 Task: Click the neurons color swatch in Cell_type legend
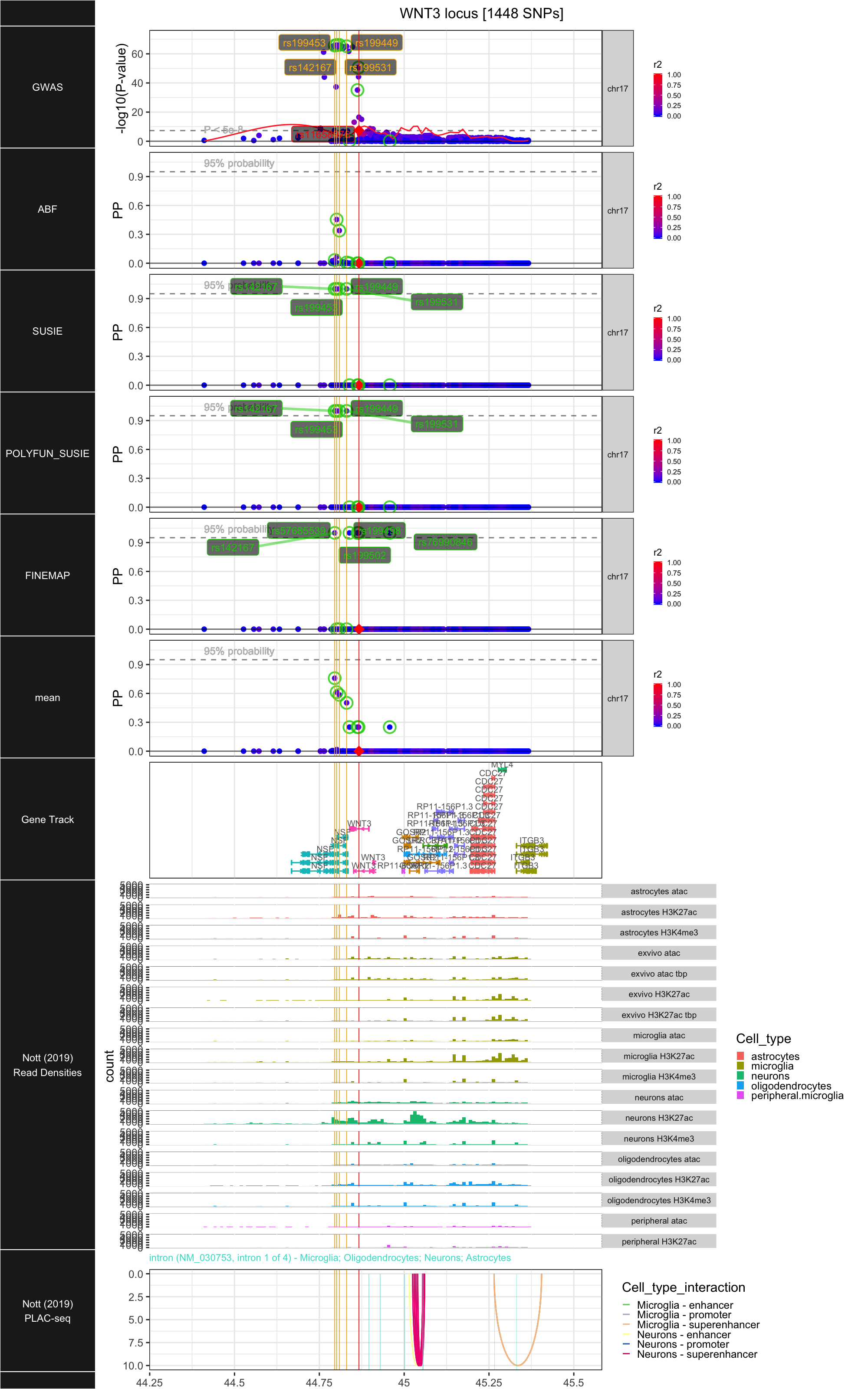pos(740,1076)
